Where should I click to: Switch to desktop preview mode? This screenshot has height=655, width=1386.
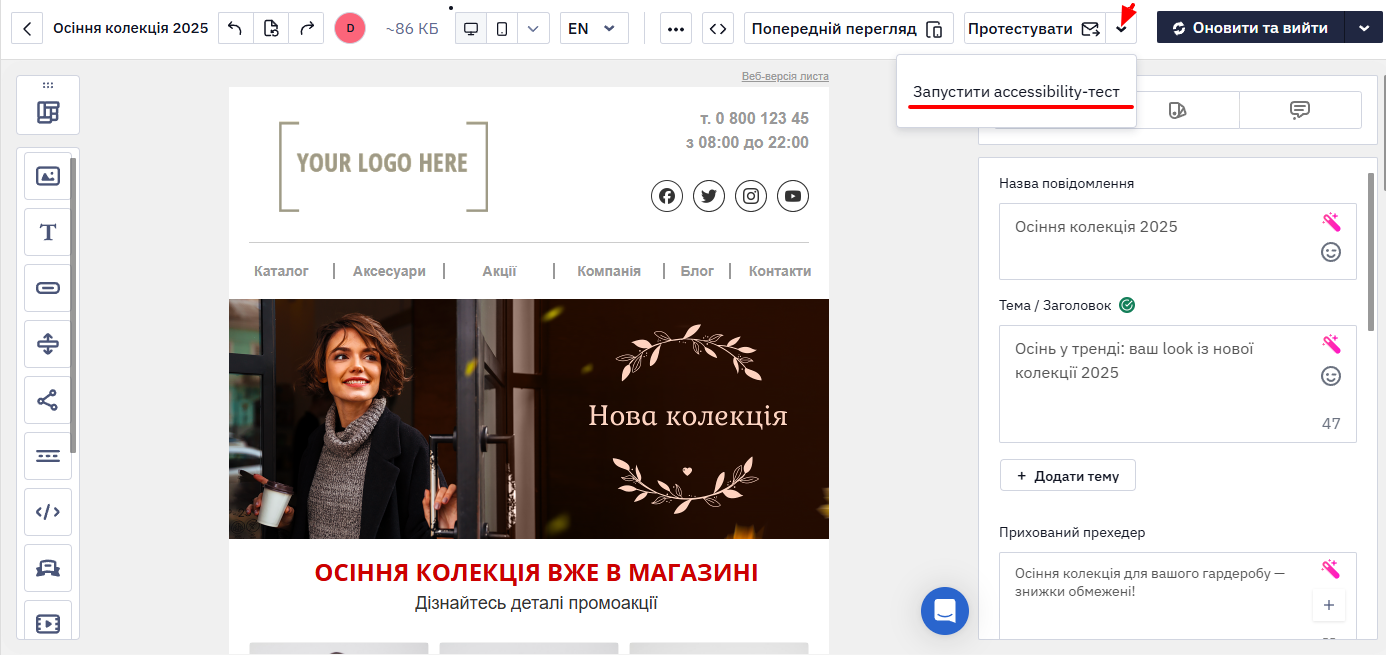(x=471, y=28)
